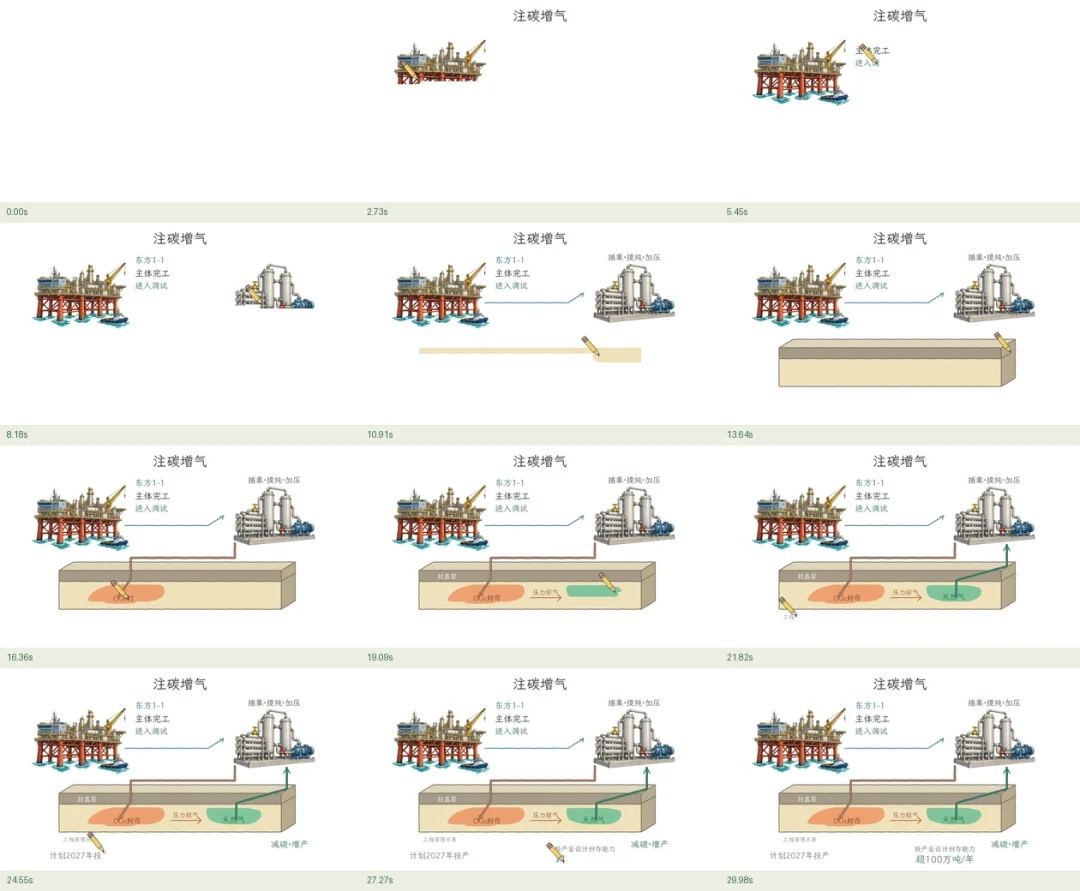Open the 27.27s frame thumbnail
The height and width of the screenshot is (891, 1080).
540,769
